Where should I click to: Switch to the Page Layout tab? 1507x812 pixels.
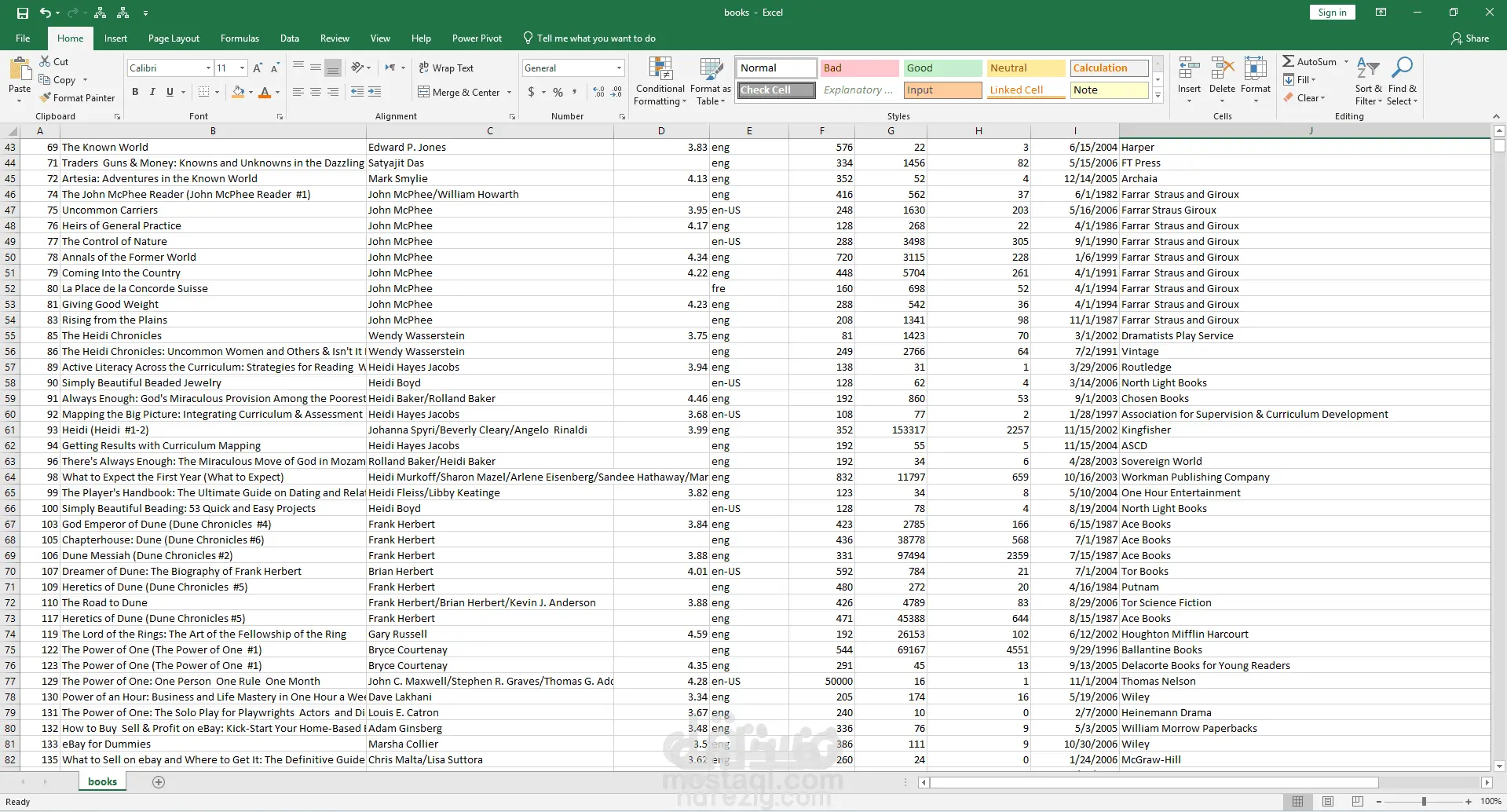(174, 38)
